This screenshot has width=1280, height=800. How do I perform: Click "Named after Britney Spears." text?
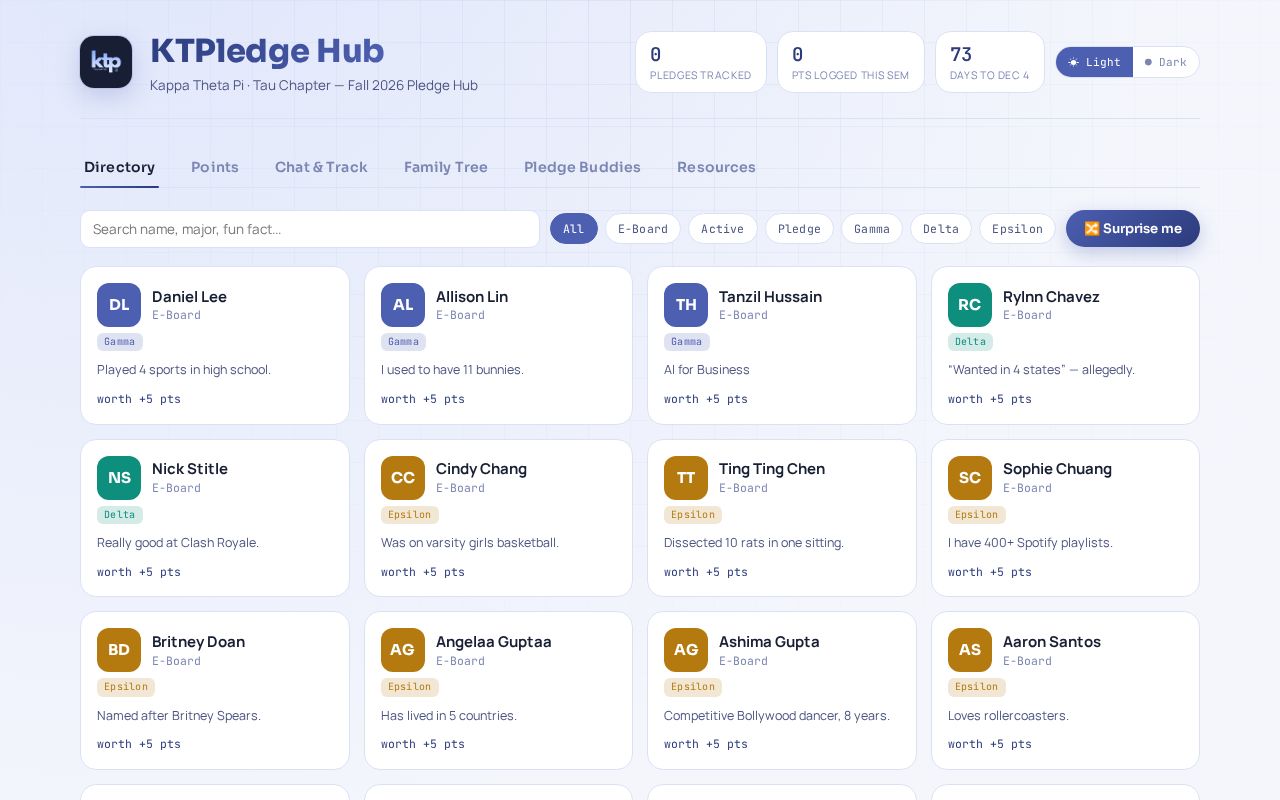(179, 716)
